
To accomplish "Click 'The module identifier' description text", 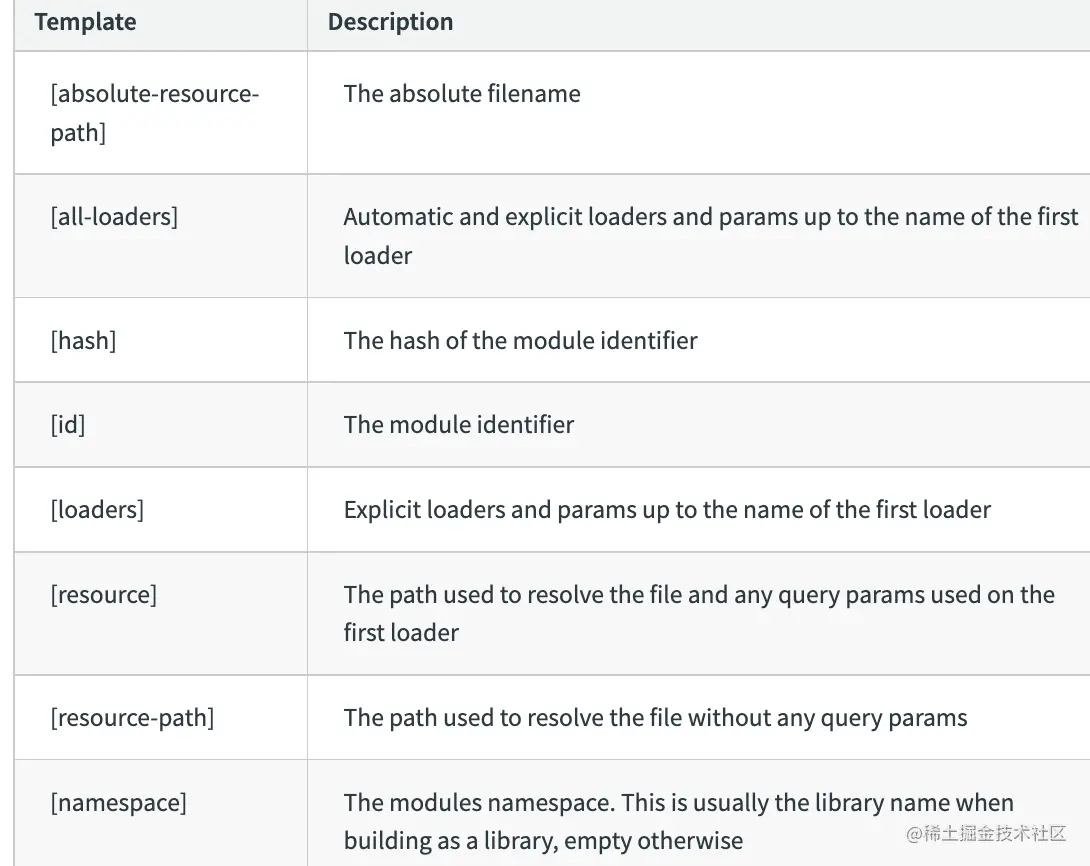I will point(458,424).
